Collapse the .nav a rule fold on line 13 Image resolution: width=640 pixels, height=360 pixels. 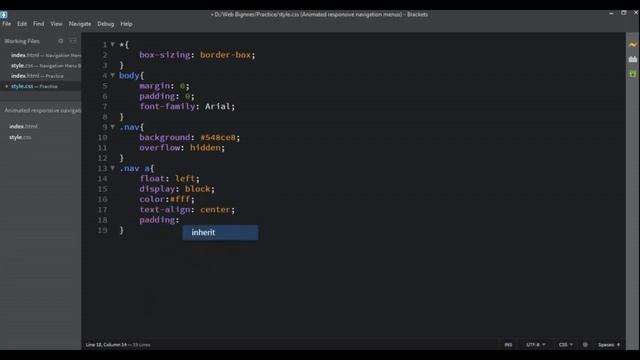tap(113, 168)
